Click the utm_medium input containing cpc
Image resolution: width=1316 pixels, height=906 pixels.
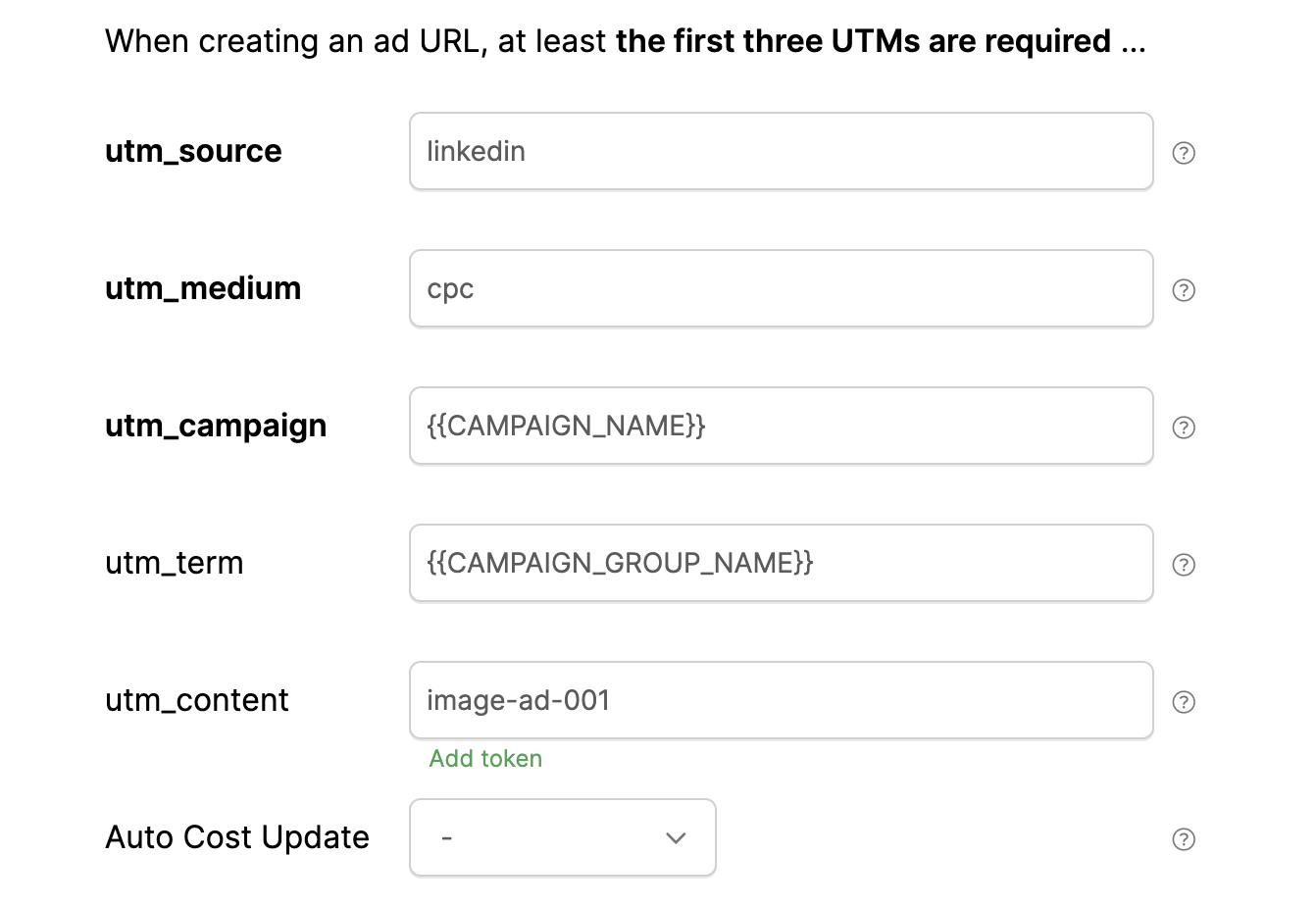[x=781, y=288]
